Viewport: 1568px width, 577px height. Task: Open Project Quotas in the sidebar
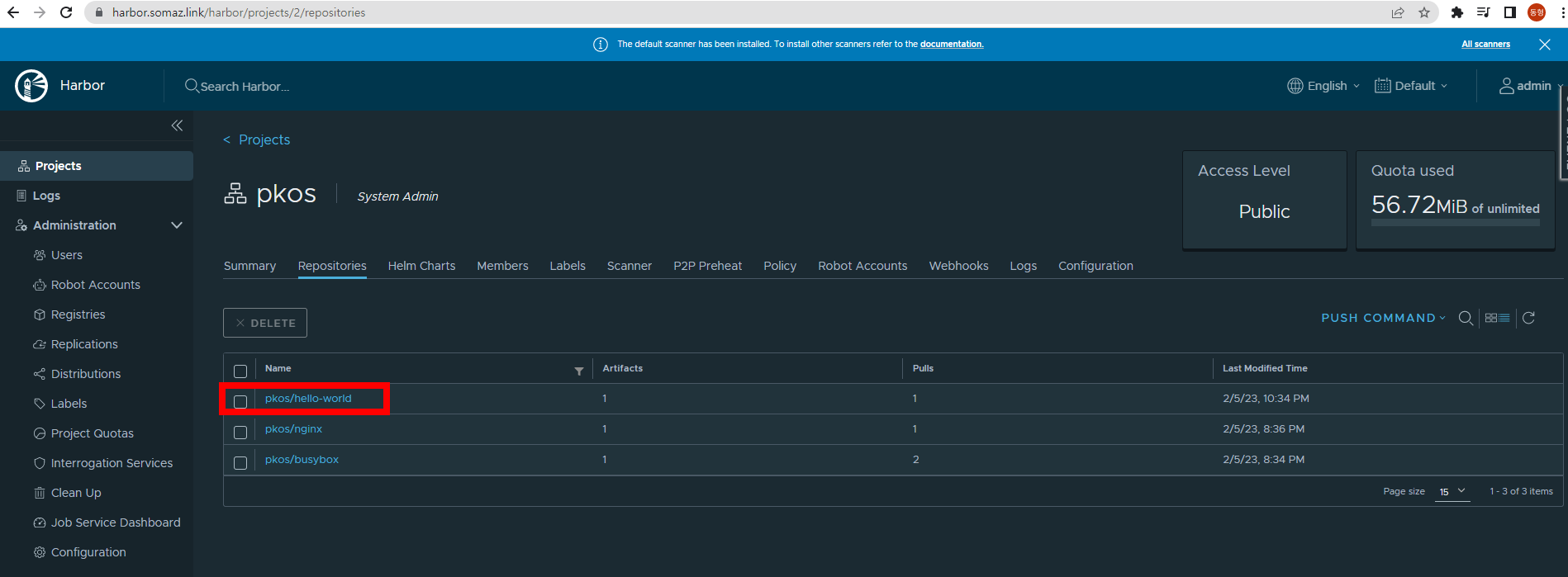pos(92,433)
